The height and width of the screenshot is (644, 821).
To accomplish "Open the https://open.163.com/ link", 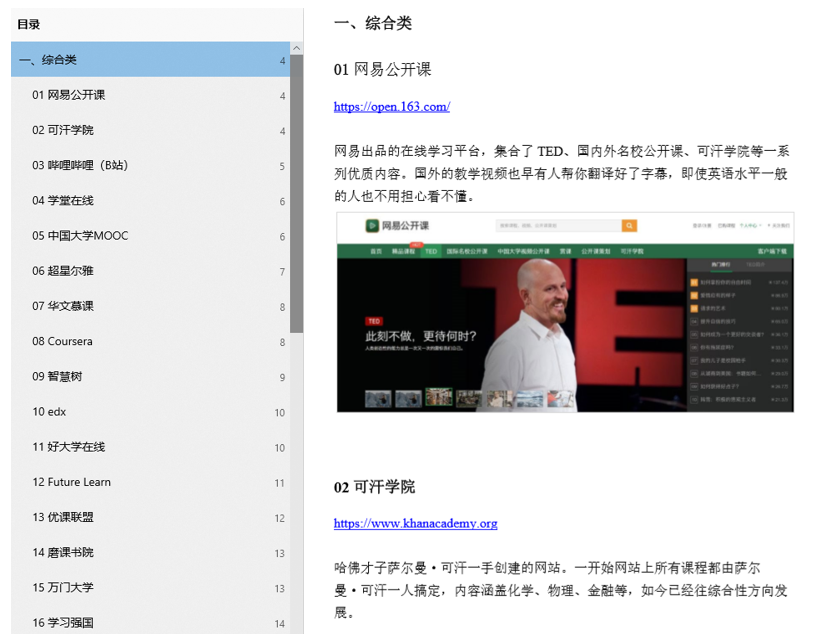I will pos(392,106).
